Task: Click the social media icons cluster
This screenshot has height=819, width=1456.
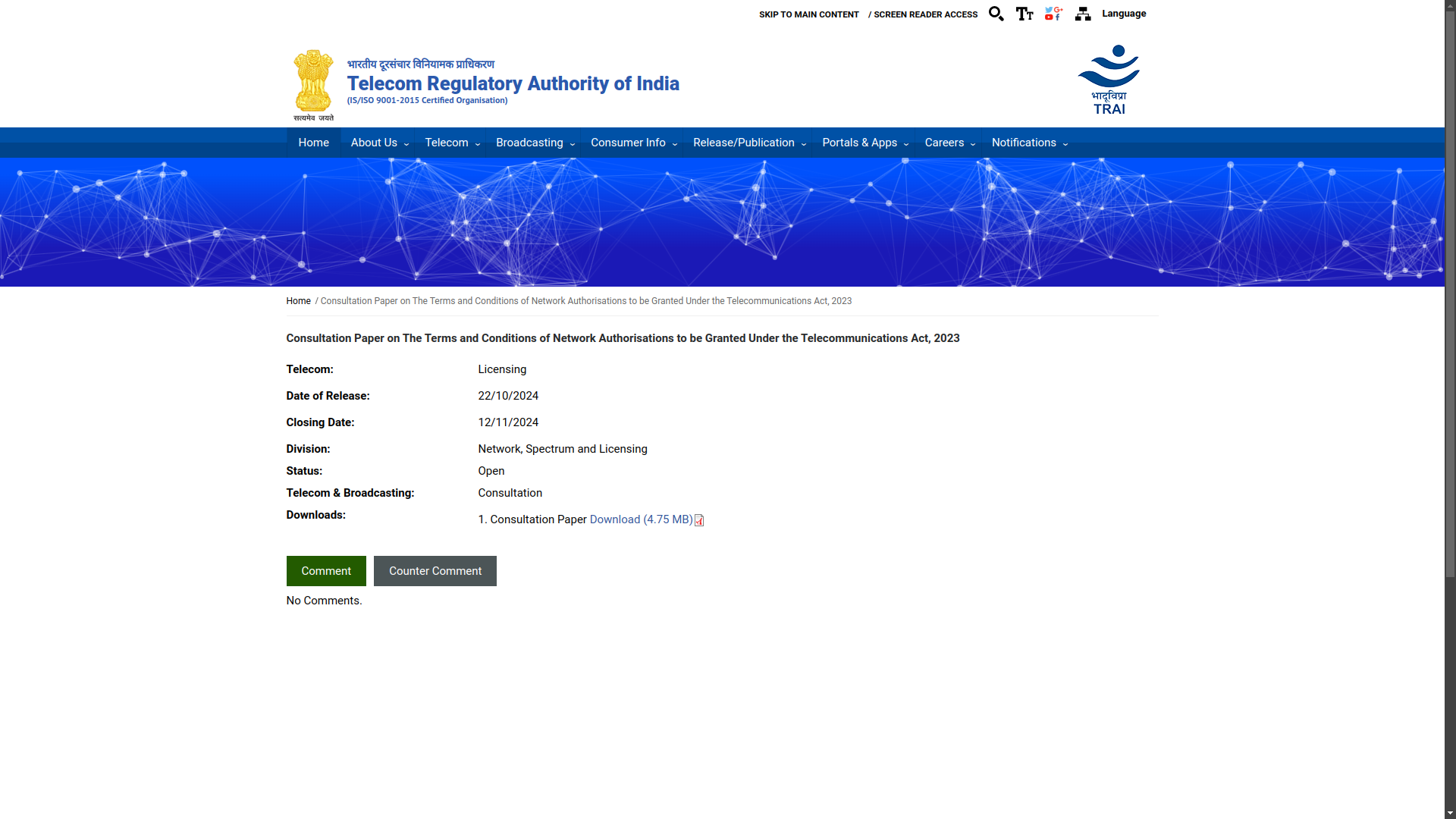Action: point(1053,14)
